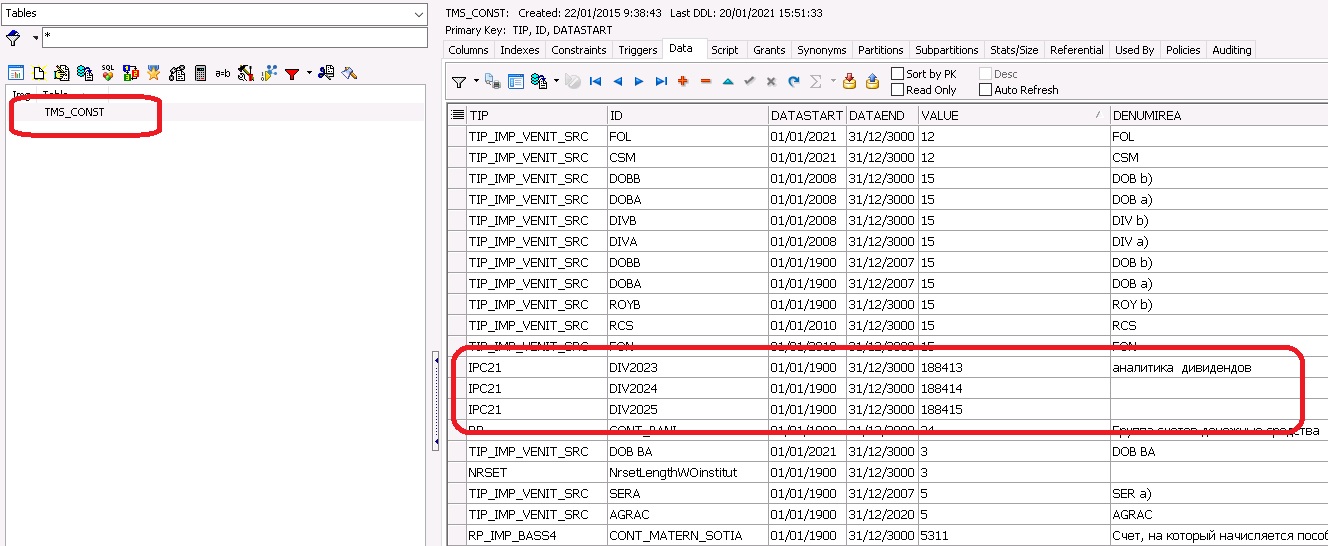
Task: Sort by the ID column header
Action: pos(687,115)
